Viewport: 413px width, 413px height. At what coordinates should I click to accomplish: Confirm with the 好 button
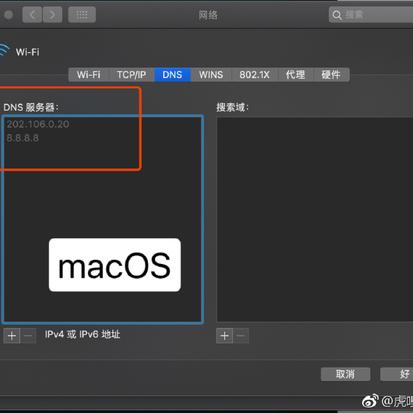398,374
